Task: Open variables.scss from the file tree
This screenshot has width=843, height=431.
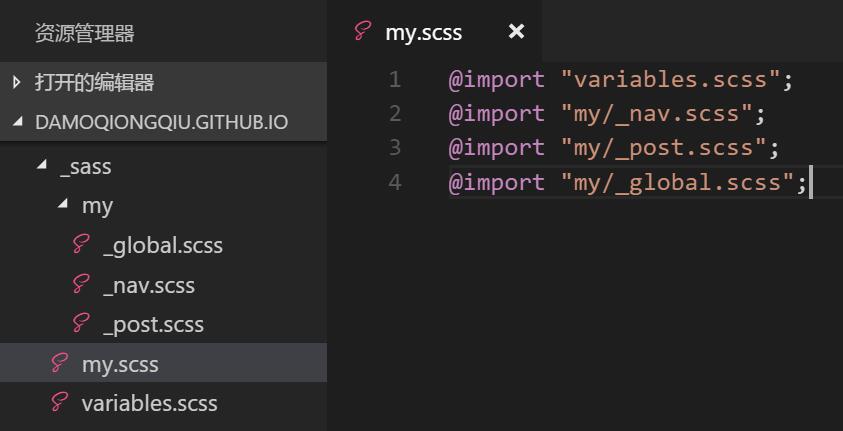Action: [149, 403]
